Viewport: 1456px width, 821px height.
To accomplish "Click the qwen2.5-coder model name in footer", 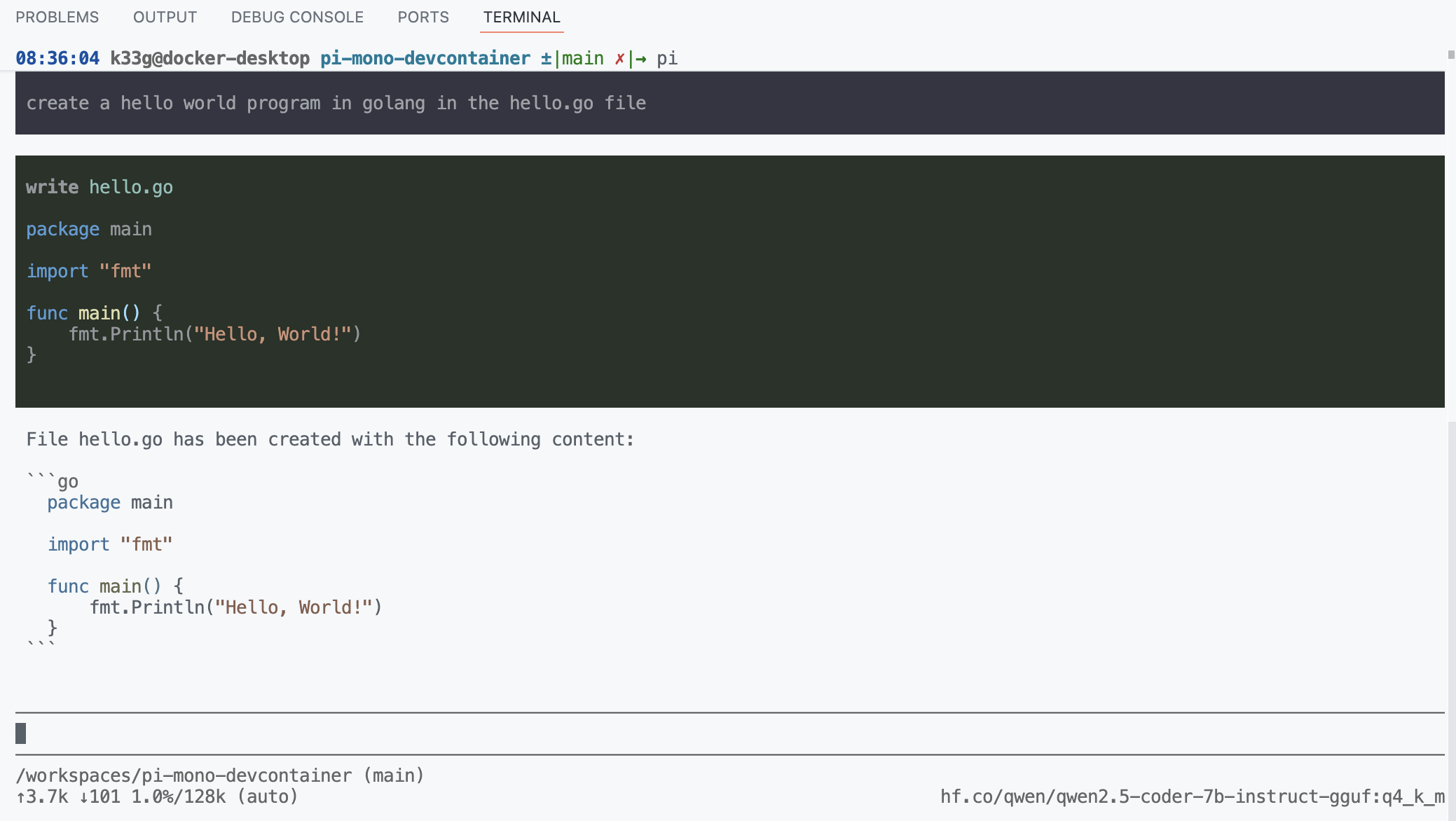I will [x=1192, y=796].
